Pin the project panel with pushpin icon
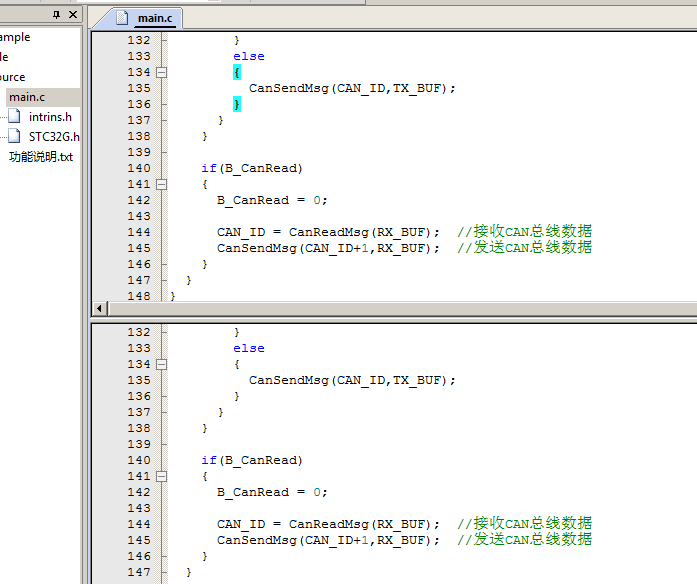The image size is (697, 584). click(56, 15)
